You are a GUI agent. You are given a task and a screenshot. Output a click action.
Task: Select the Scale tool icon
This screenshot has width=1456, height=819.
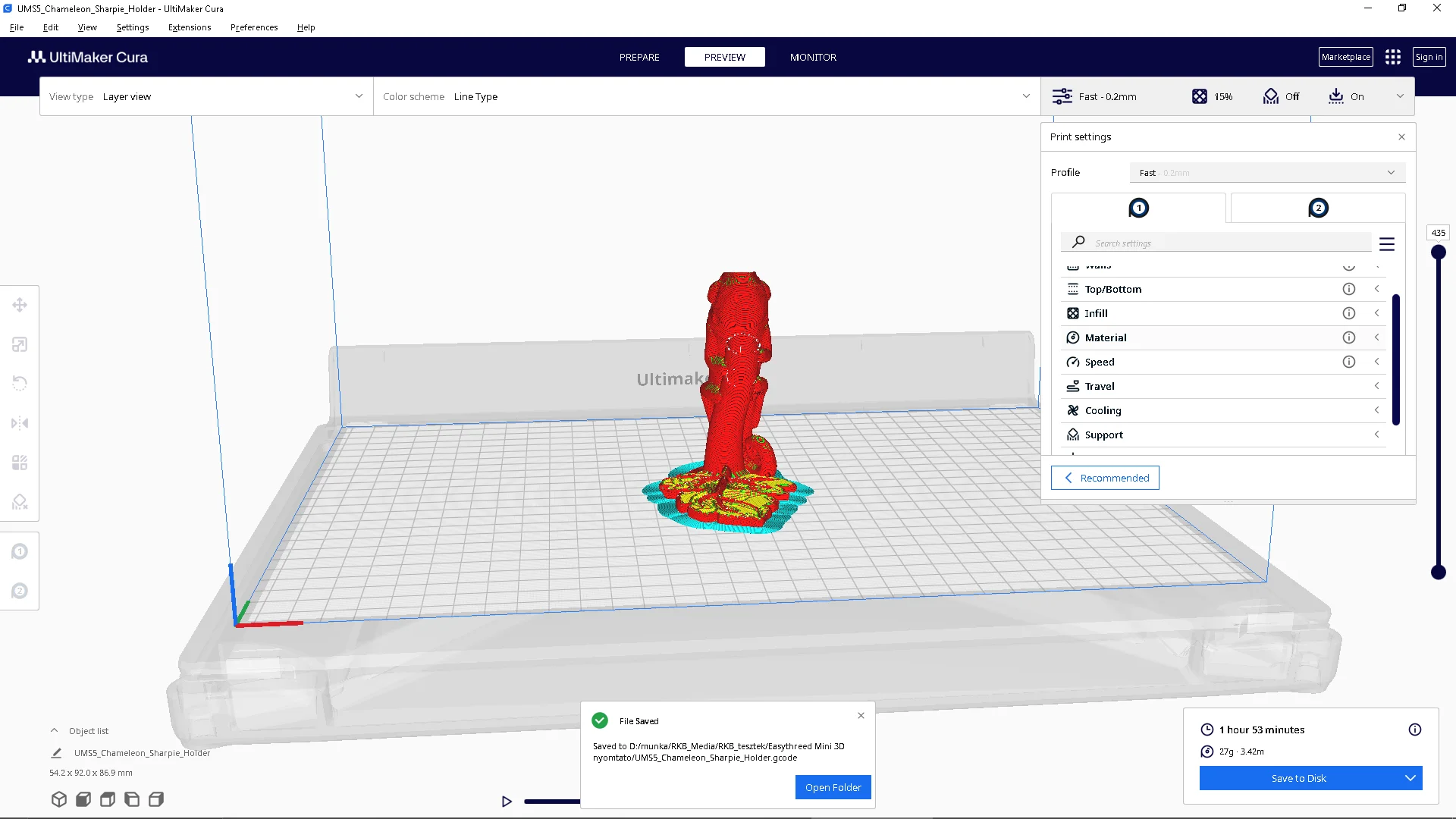point(20,345)
